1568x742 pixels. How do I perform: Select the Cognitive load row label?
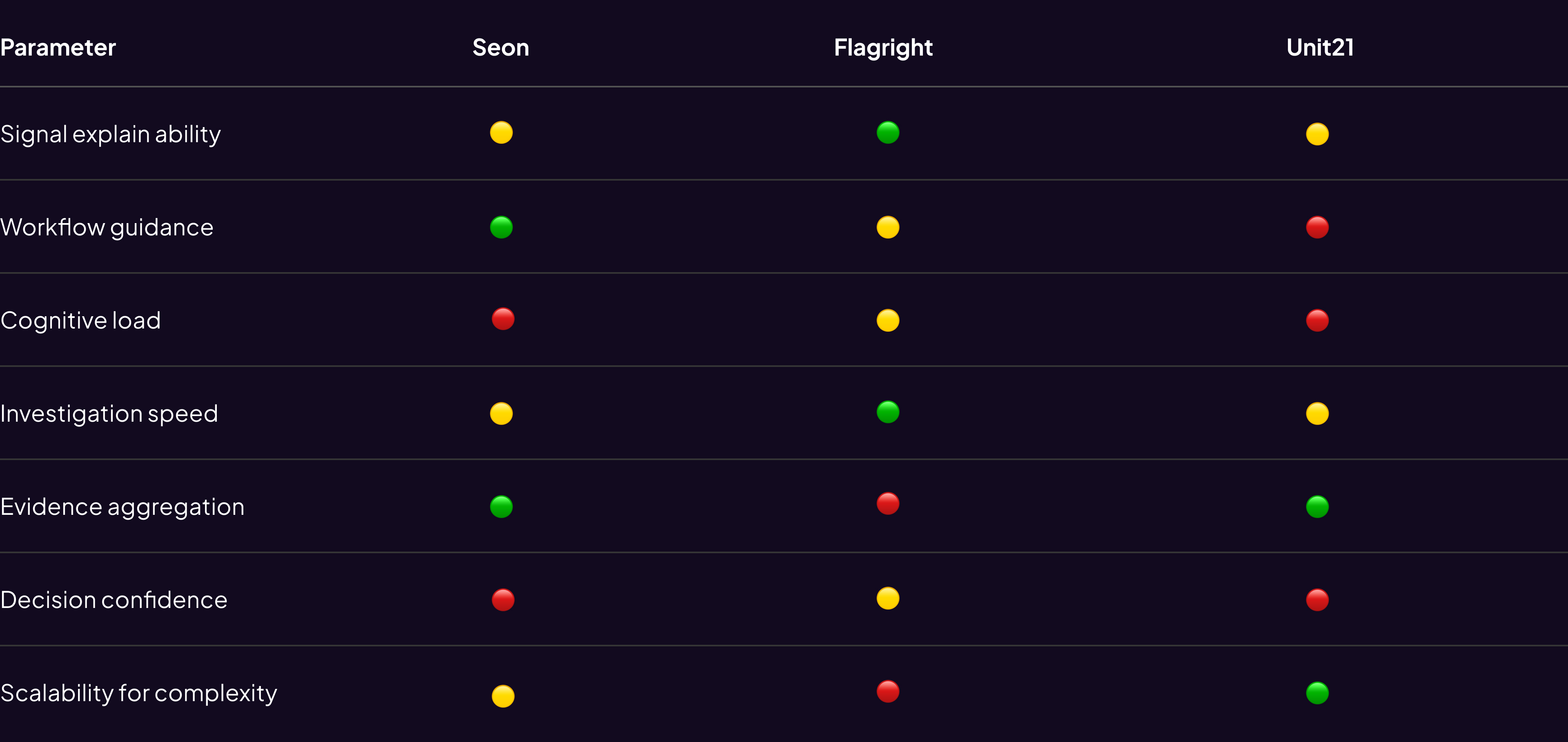coord(80,320)
